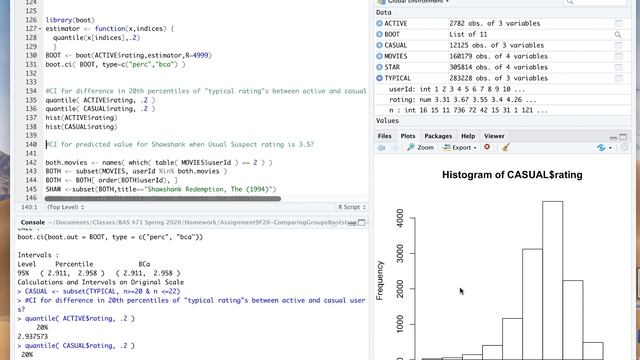Collapse the estimator function at line 127
Viewport: 640px width, 360px height.
click(40, 29)
